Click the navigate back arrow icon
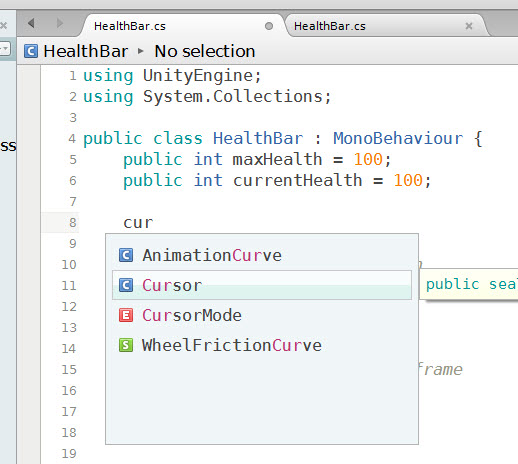This screenshot has height=464, width=518. coord(31,23)
